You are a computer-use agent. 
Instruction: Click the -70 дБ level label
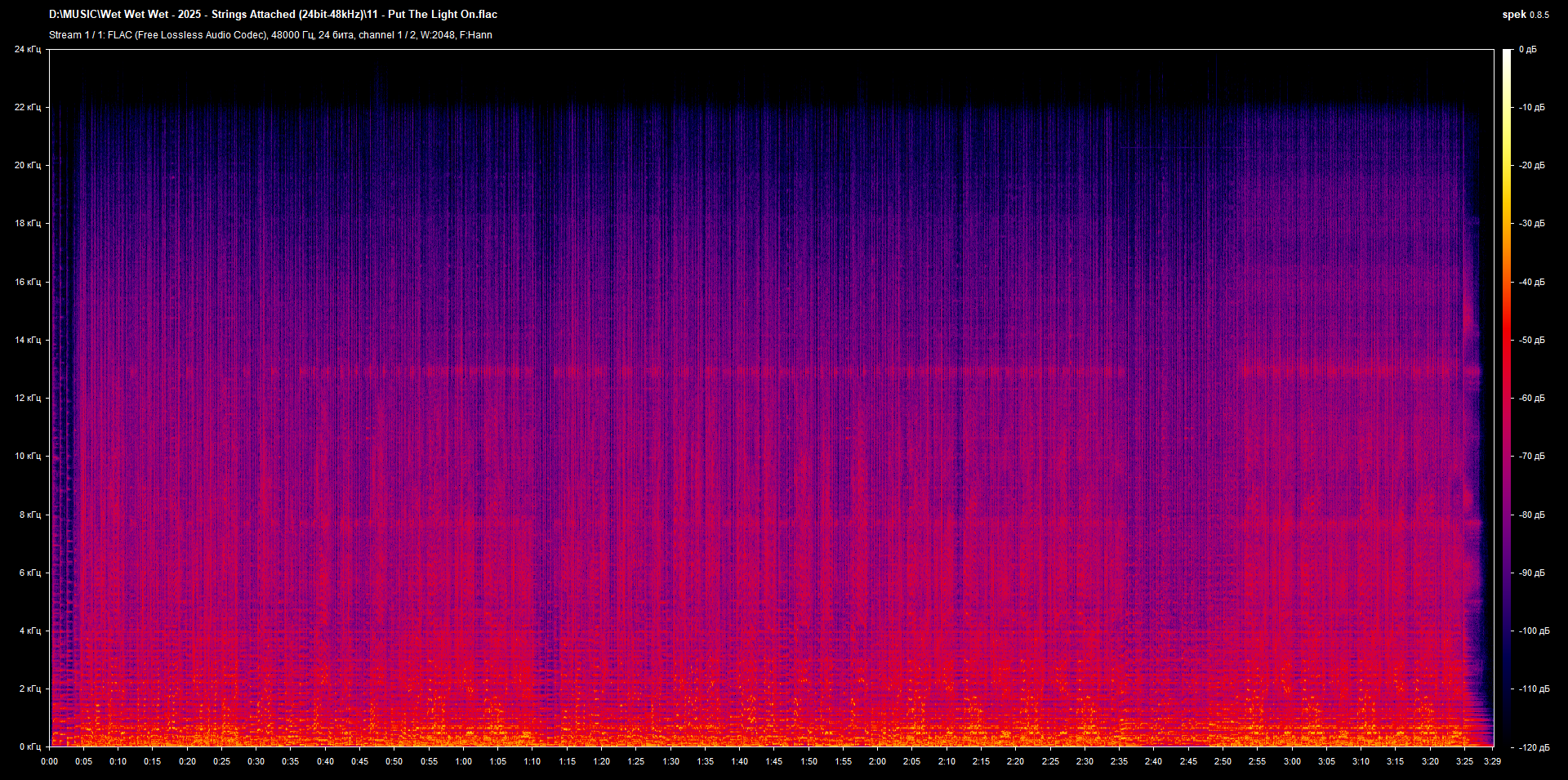point(1531,456)
